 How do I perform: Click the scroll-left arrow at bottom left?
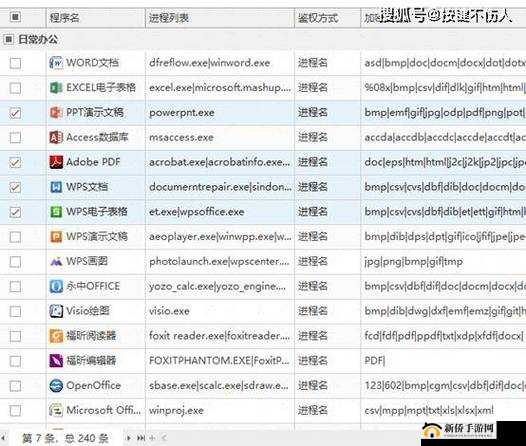pos(3,438)
